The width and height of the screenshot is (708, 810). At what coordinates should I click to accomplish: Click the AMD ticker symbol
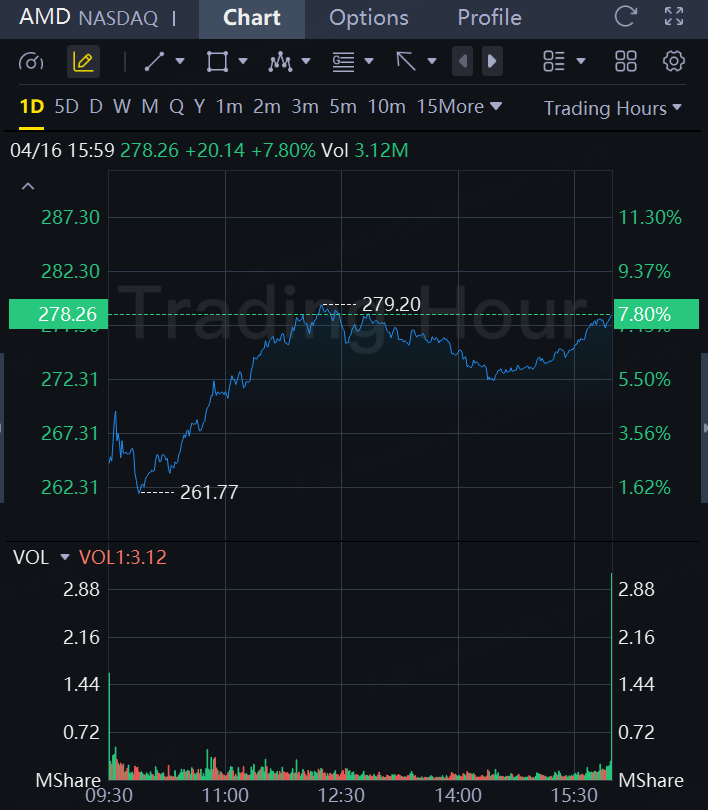coord(44,17)
